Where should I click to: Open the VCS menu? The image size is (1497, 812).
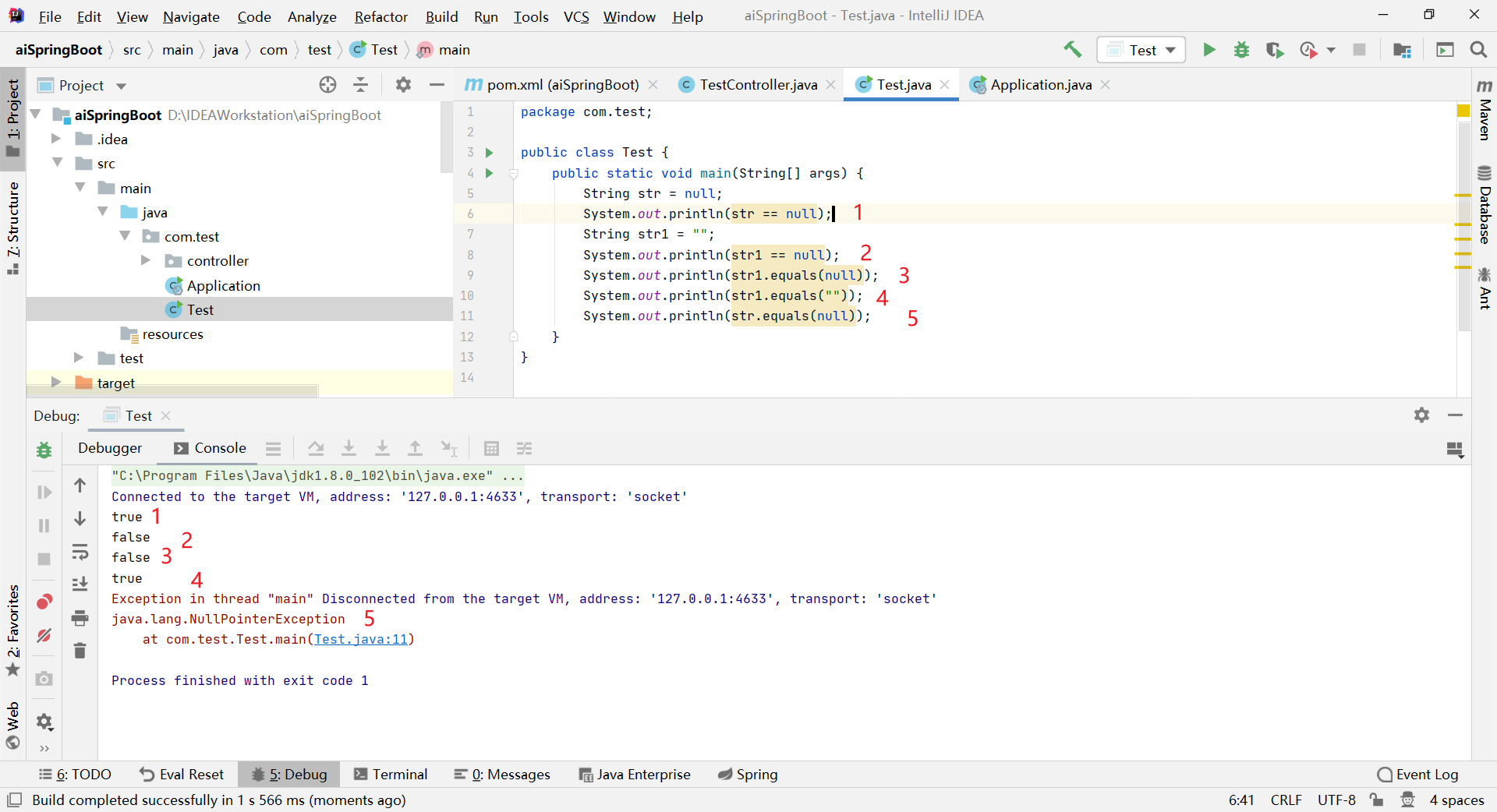[x=576, y=16]
